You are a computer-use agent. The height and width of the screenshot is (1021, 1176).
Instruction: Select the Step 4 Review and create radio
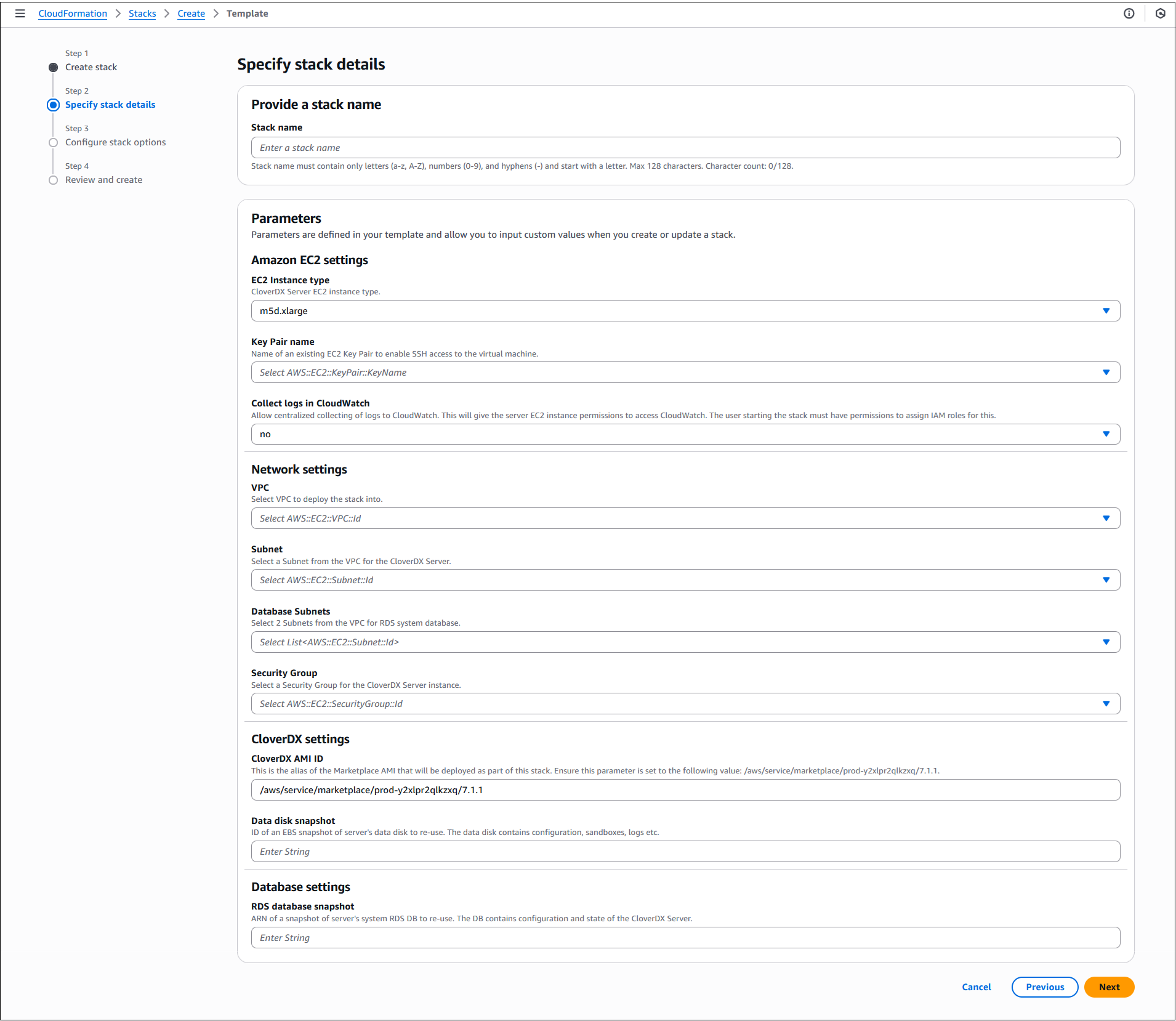[54, 180]
